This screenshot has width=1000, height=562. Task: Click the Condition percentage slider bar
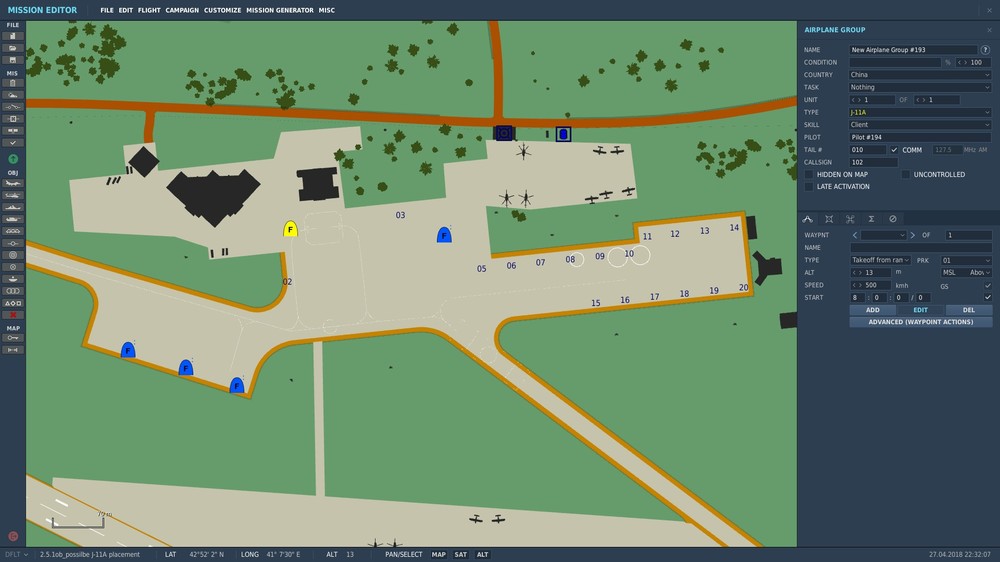pos(895,63)
